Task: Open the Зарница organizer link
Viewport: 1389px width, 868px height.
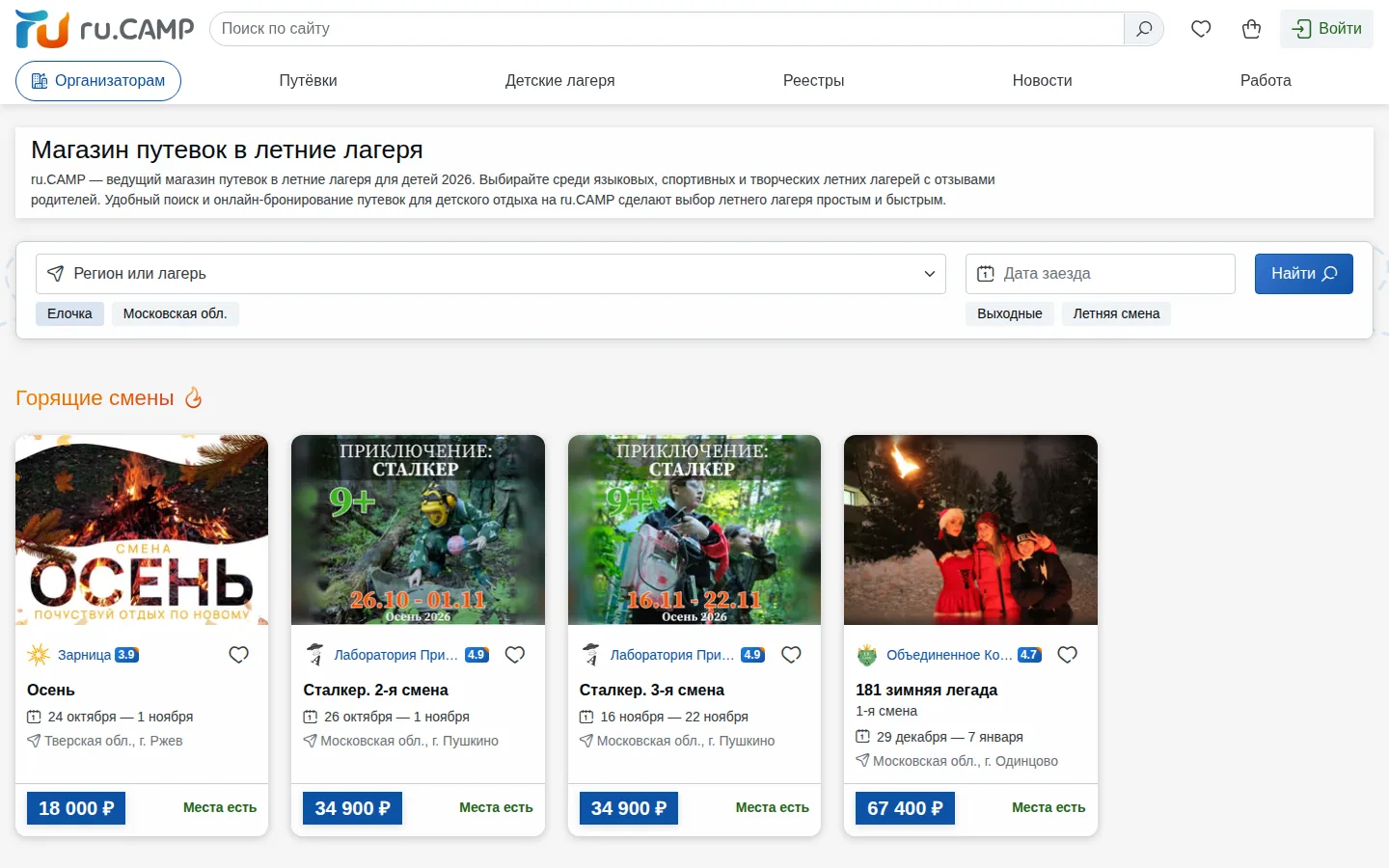Action: click(84, 655)
